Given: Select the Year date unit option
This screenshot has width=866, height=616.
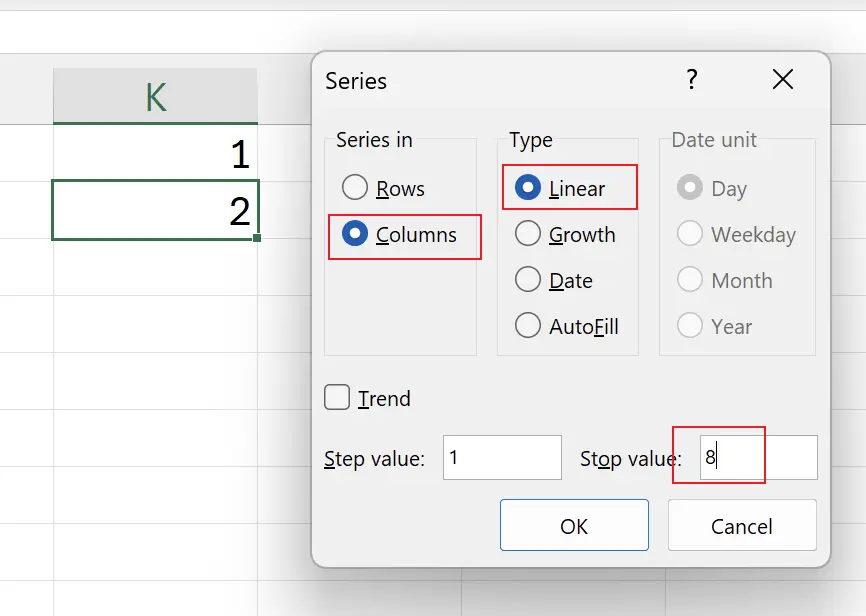Looking at the screenshot, I should (x=690, y=326).
